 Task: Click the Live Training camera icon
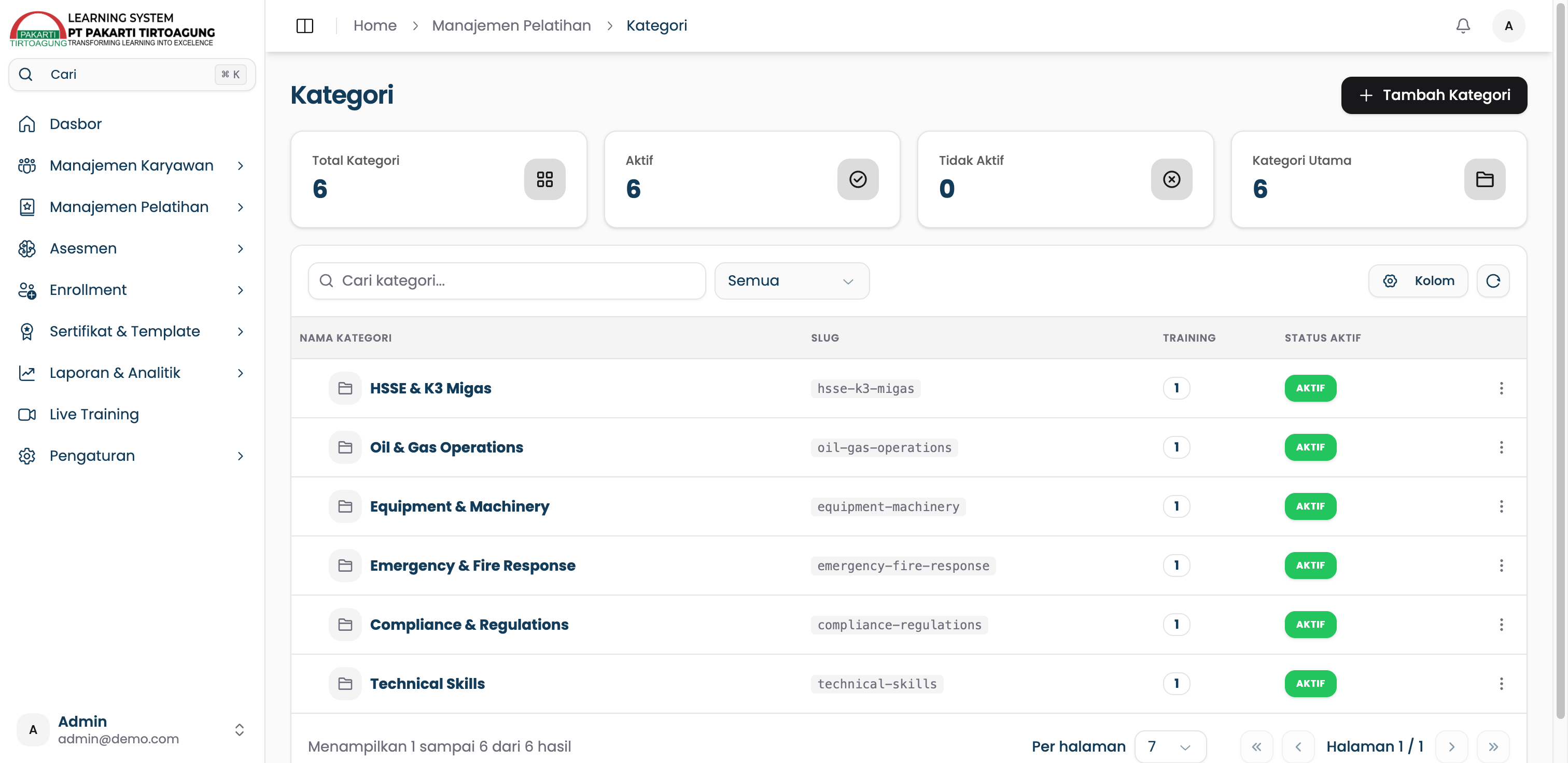27,414
